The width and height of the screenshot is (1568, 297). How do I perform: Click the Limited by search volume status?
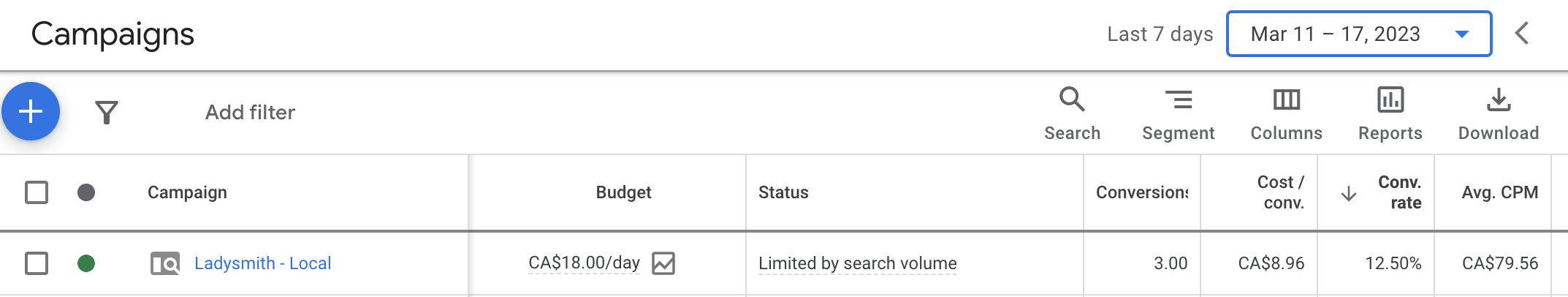(x=857, y=263)
